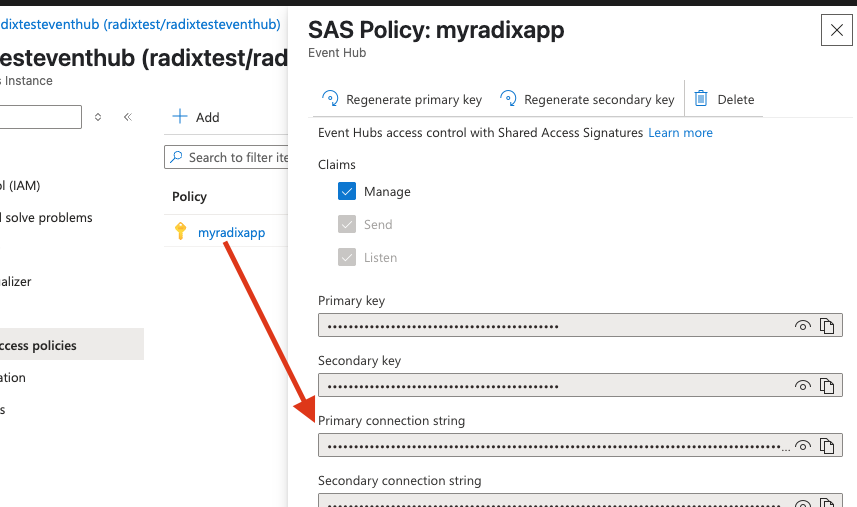Reveal the Primary connection string value

click(x=802, y=446)
